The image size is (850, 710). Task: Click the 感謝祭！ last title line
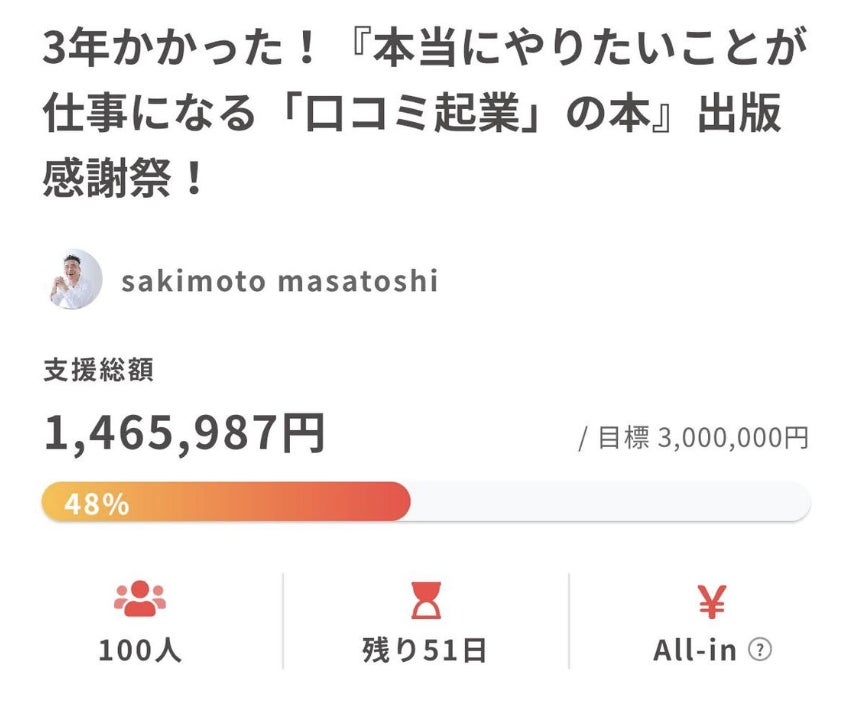click(x=124, y=177)
